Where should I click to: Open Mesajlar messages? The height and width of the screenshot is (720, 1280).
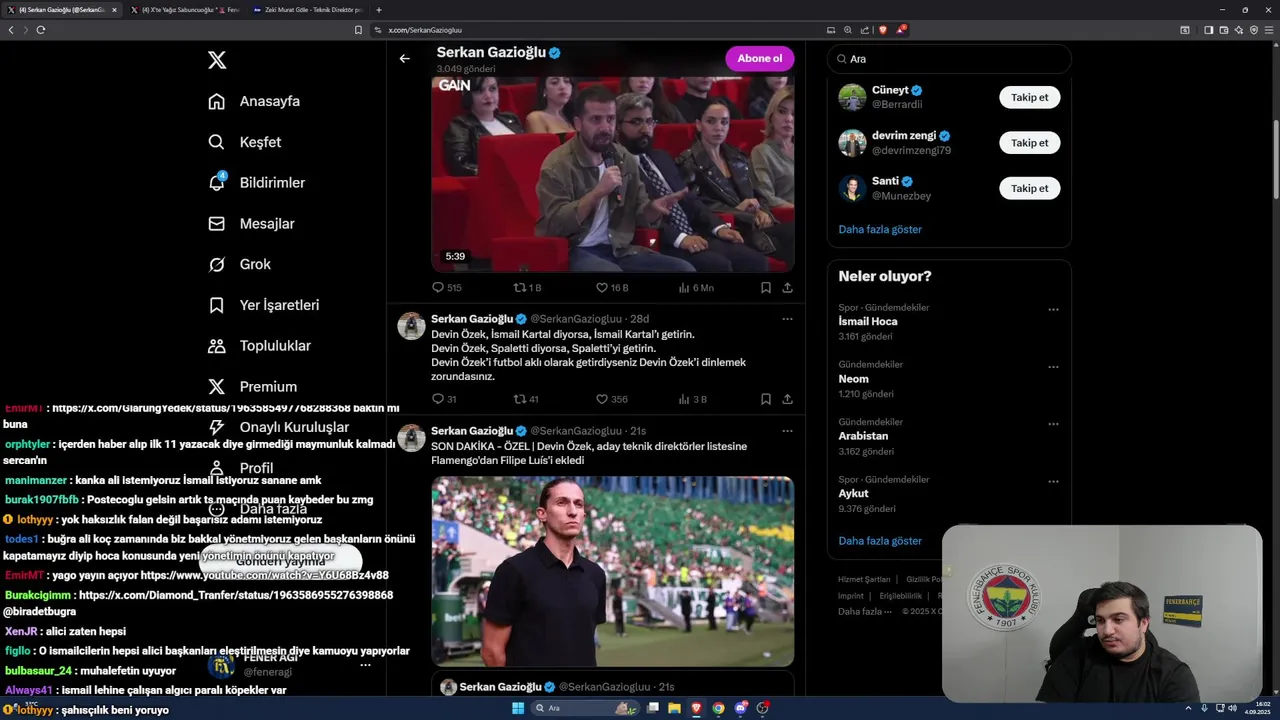(x=251, y=224)
